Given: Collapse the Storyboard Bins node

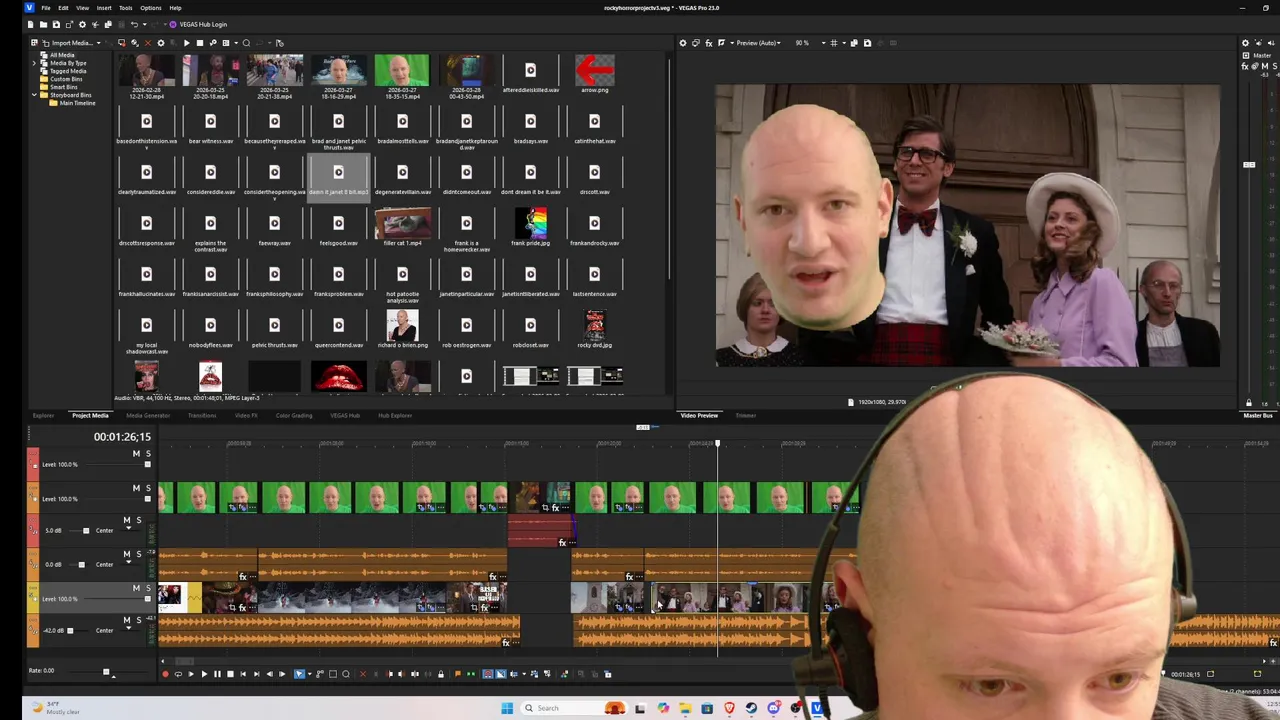Looking at the screenshot, I should pyautogui.click(x=34, y=95).
